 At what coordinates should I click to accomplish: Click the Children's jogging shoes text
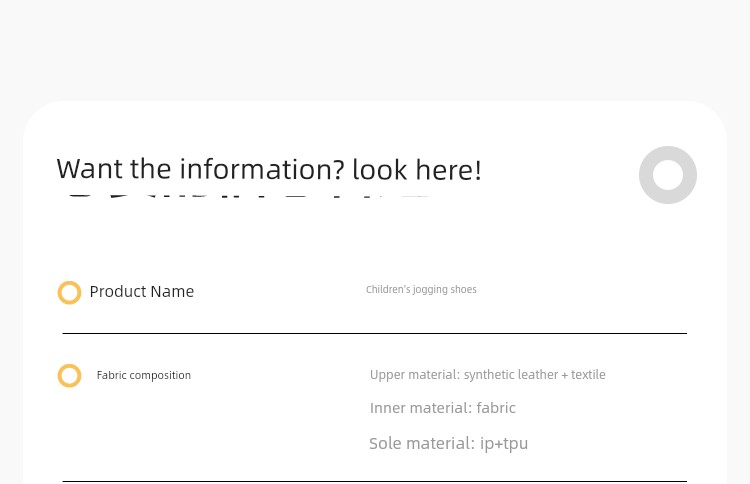(x=421, y=289)
